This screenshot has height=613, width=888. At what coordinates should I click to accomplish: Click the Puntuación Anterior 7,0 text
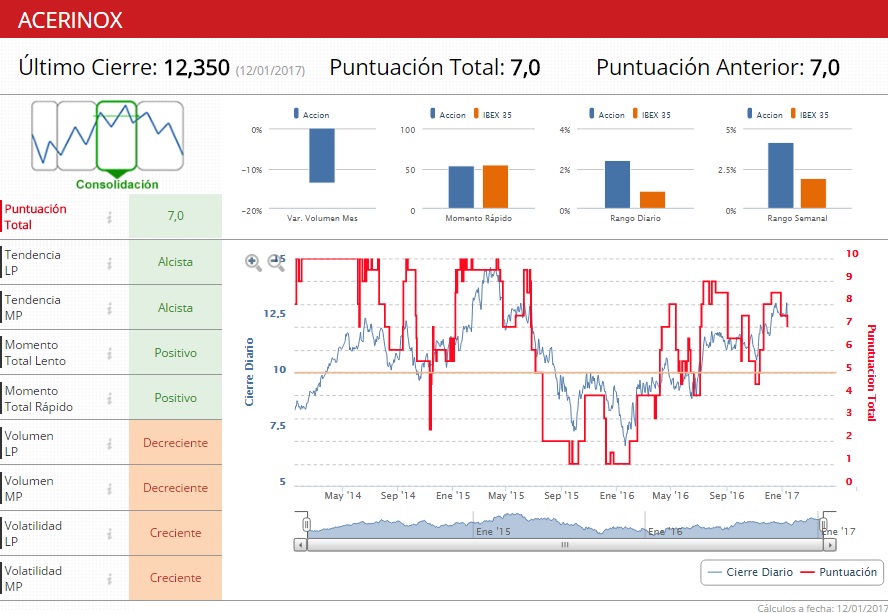click(718, 67)
